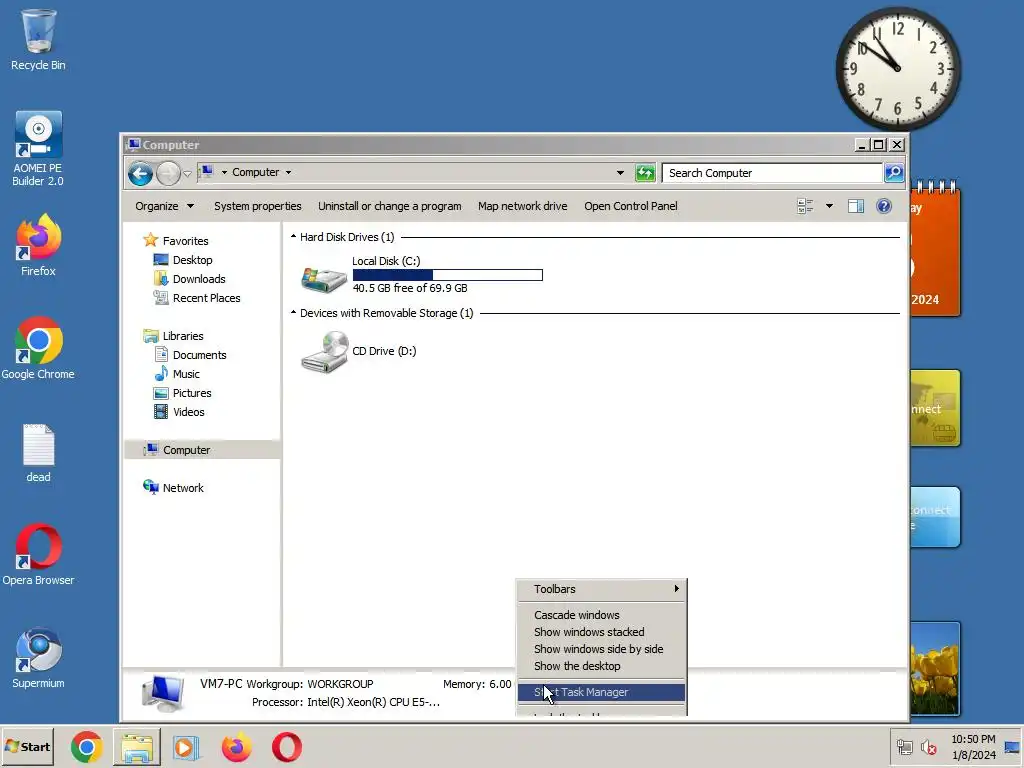This screenshot has width=1024, height=768.
Task: Click the show desktop tray icon
Action: 1012,747
